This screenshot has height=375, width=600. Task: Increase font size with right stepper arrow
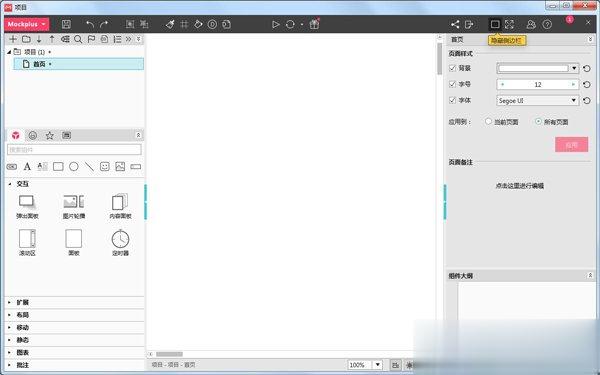tap(573, 85)
